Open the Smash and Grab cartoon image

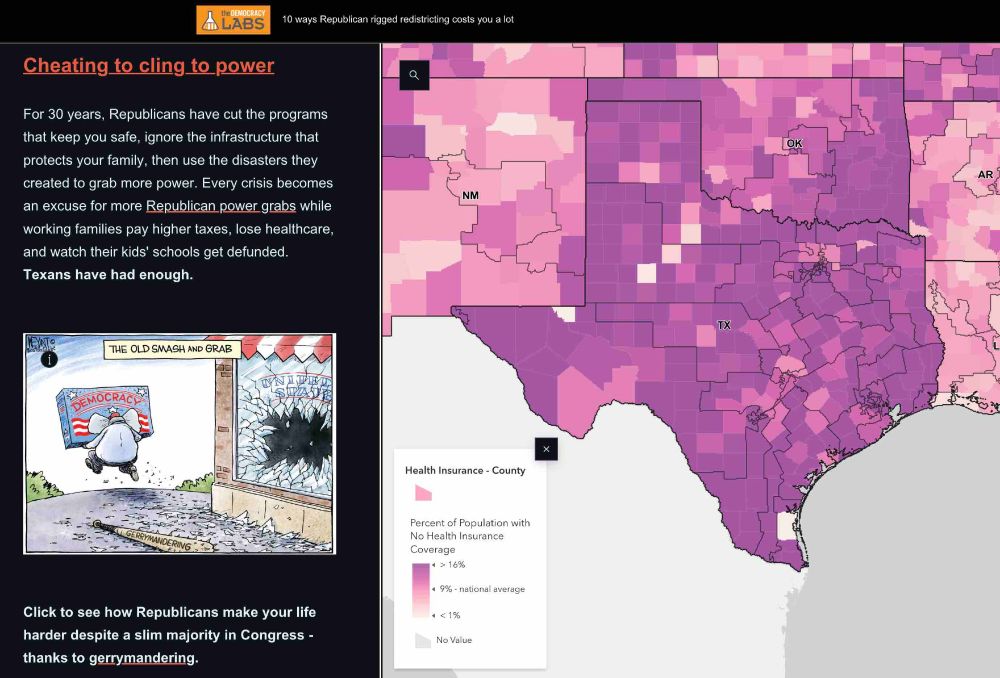pyautogui.click(x=179, y=443)
